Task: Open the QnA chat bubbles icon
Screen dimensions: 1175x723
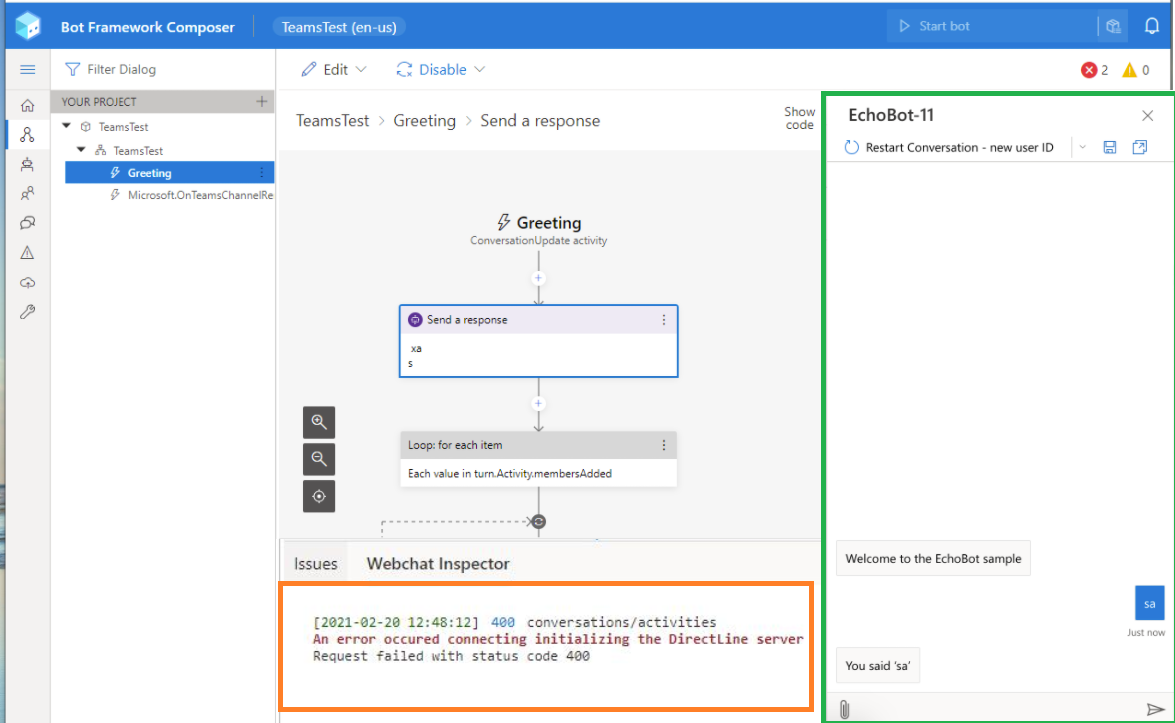Action: (28, 222)
